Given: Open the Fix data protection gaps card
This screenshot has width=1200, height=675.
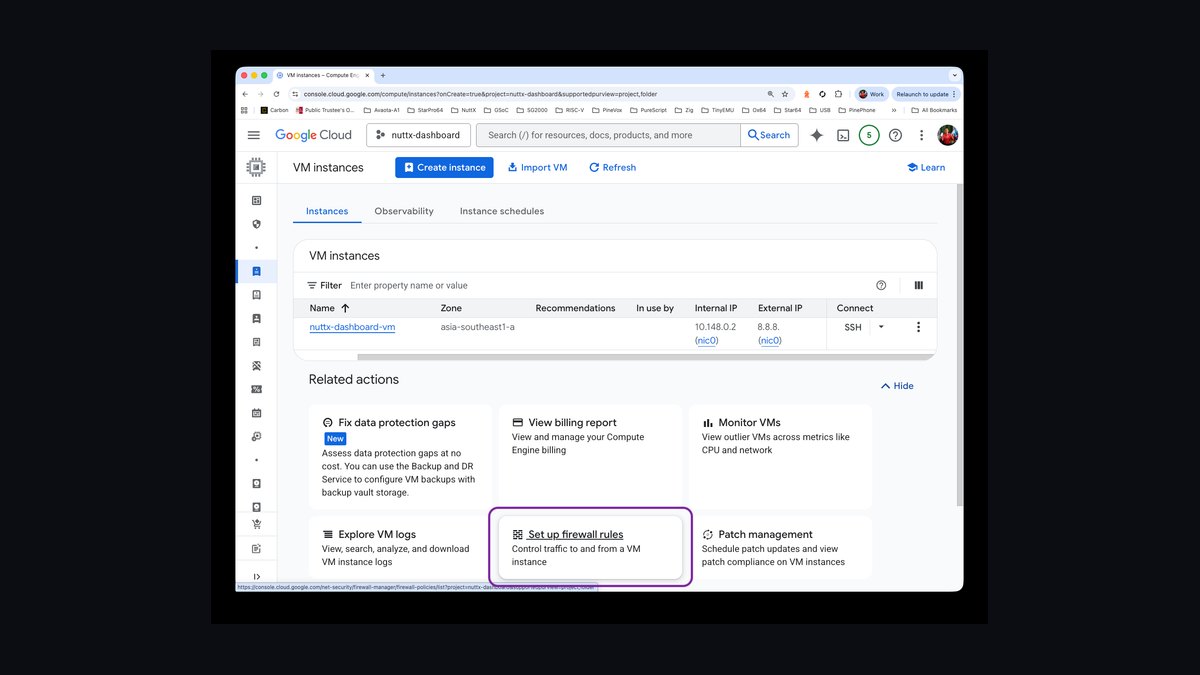Looking at the screenshot, I should point(400,456).
